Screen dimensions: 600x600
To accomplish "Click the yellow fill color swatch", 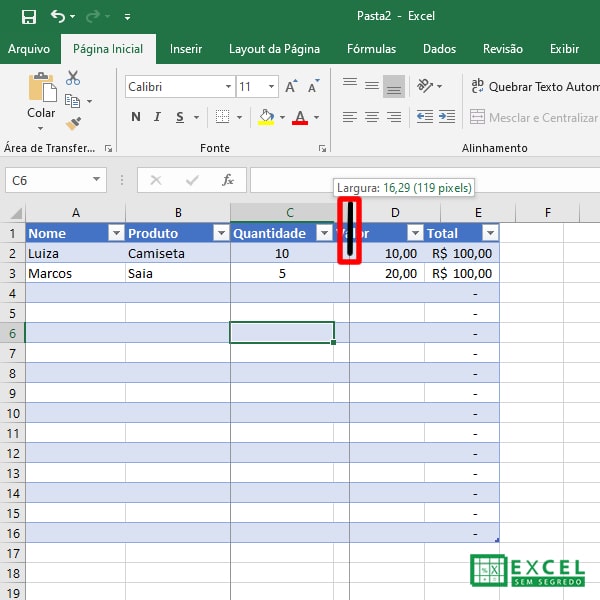I will coord(266,118).
